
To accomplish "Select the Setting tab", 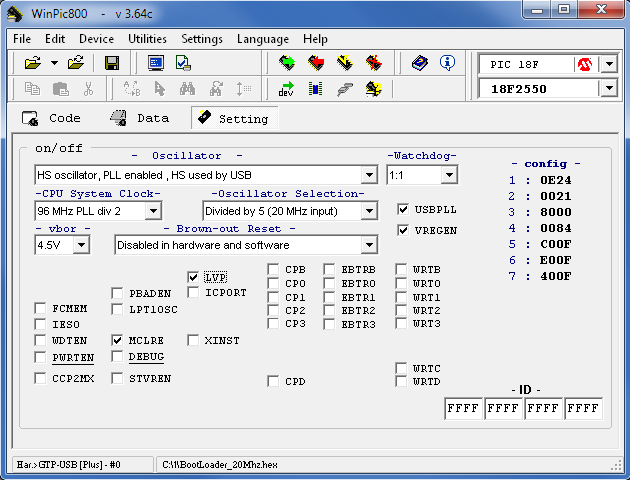I will click(235, 118).
